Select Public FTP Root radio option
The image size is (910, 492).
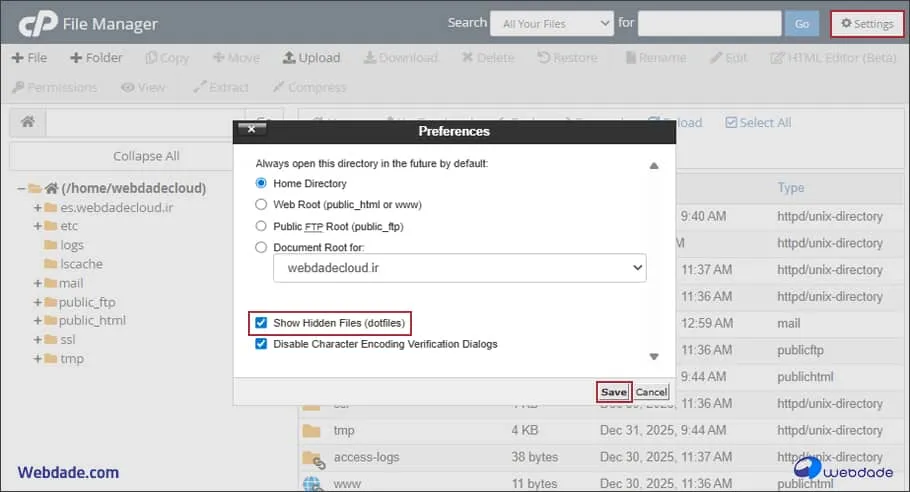coord(261,226)
